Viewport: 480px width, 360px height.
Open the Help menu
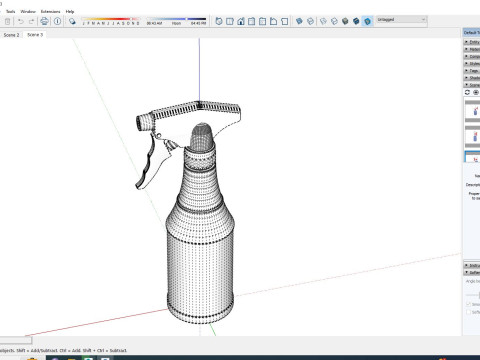pyautogui.click(x=70, y=11)
